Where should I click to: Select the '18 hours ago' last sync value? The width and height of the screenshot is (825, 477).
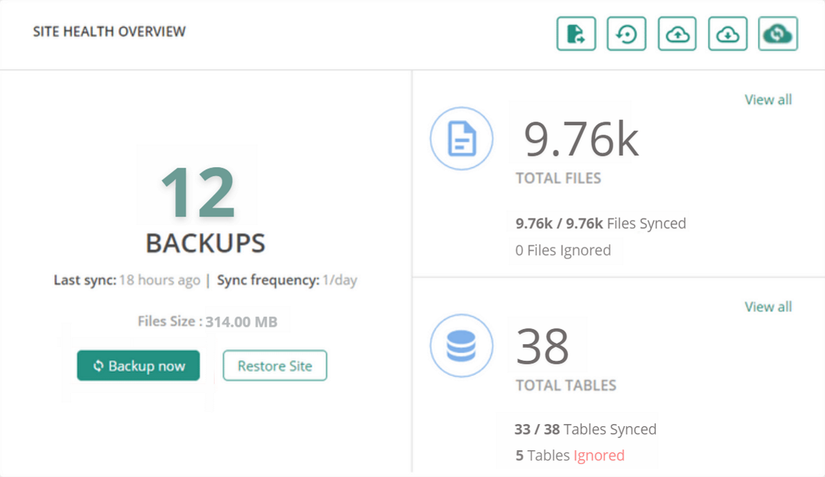(x=159, y=280)
